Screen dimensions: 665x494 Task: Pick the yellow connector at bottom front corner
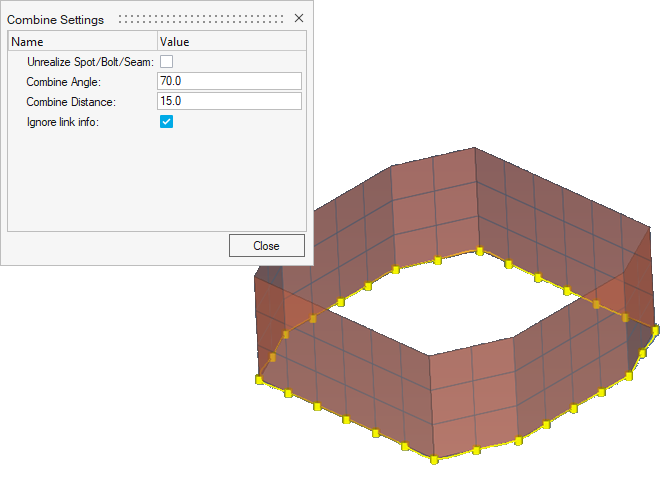click(x=436, y=458)
